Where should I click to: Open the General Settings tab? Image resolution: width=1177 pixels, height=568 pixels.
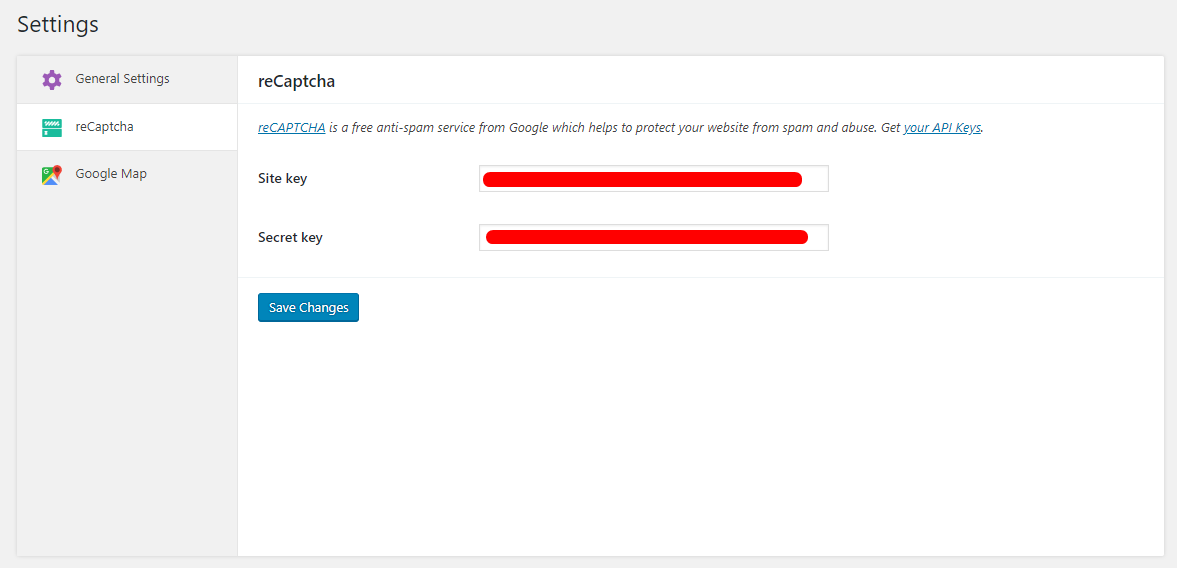[x=122, y=79]
